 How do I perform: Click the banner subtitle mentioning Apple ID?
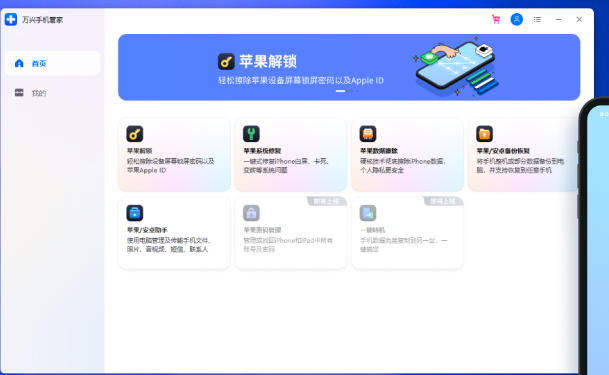[301, 80]
